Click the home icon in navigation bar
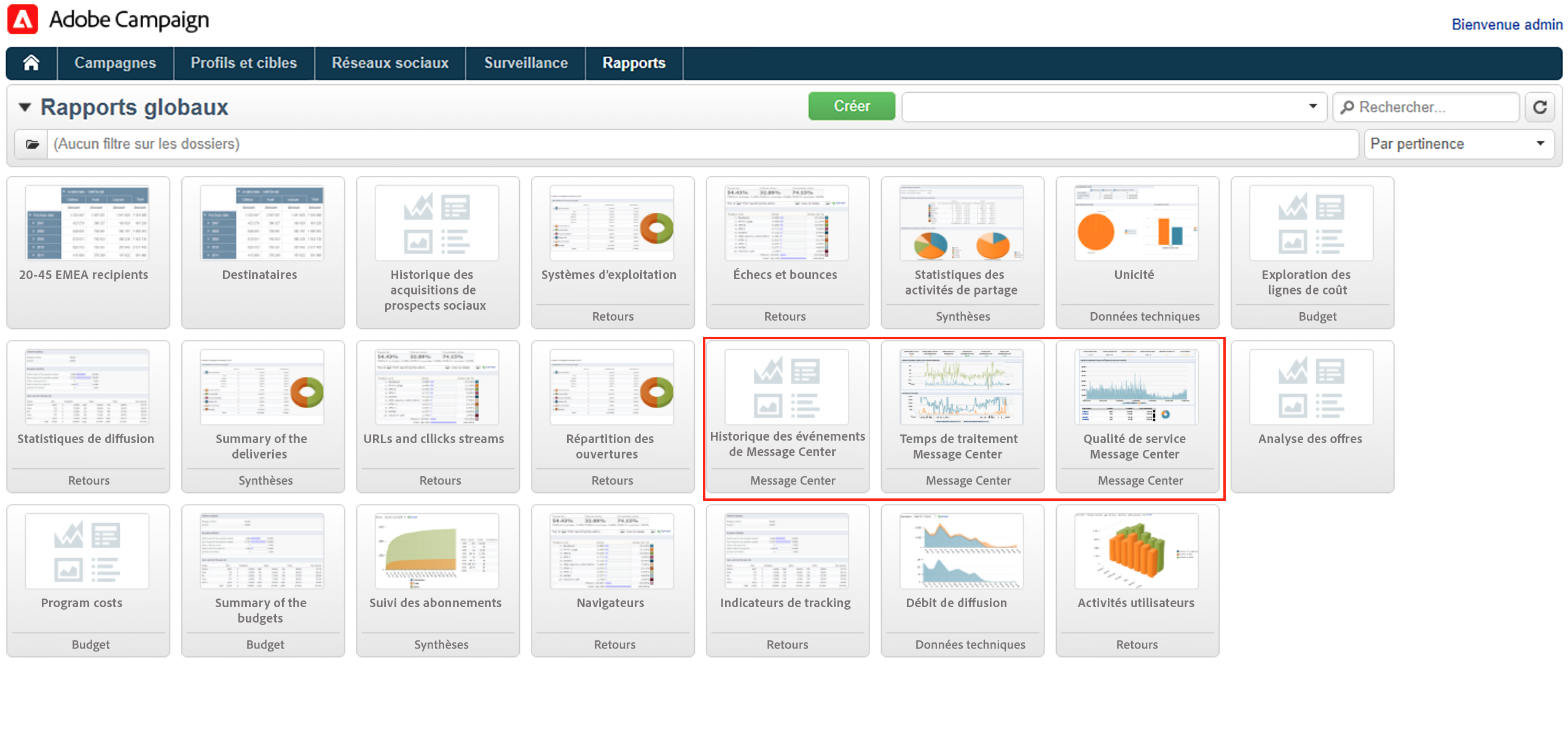 click(31, 63)
